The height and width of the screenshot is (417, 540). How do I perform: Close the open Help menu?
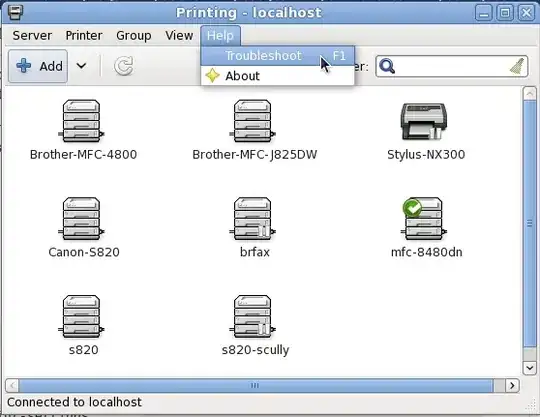coord(220,35)
